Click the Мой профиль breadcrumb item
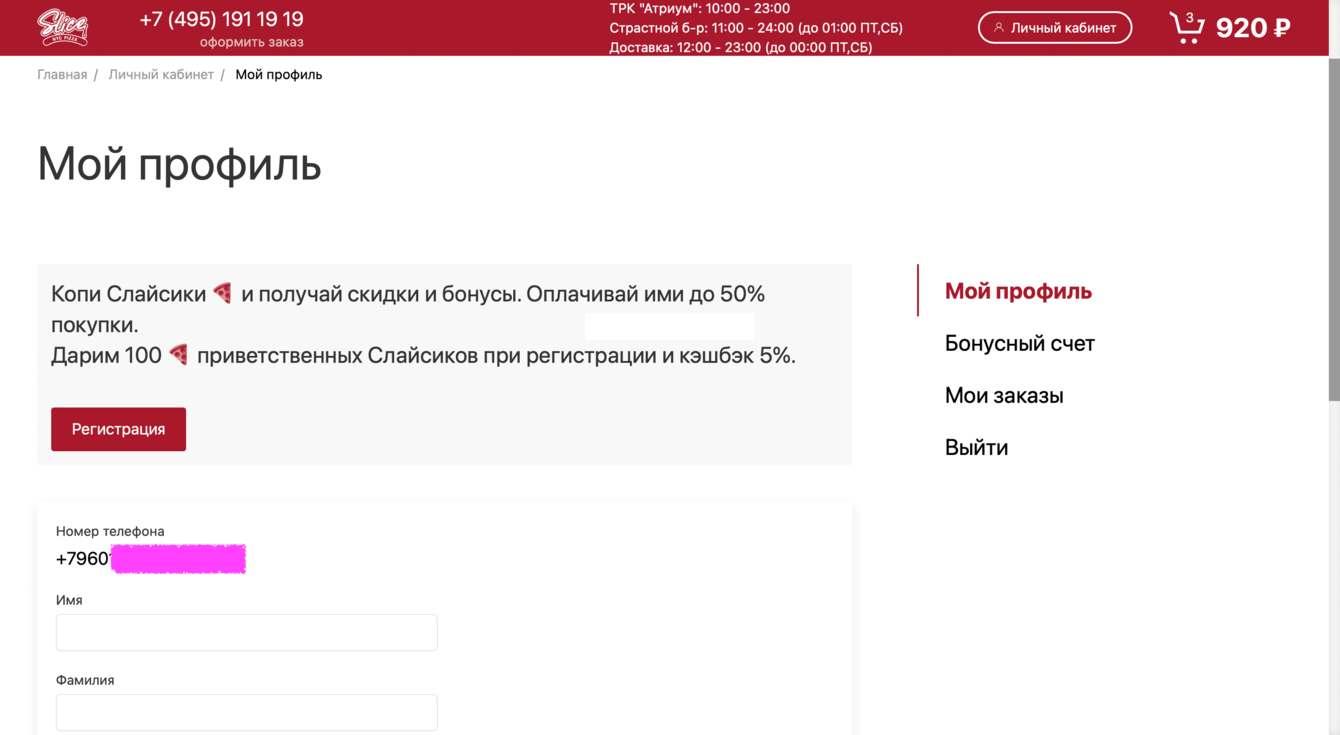This screenshot has width=1340, height=735. pos(278,75)
